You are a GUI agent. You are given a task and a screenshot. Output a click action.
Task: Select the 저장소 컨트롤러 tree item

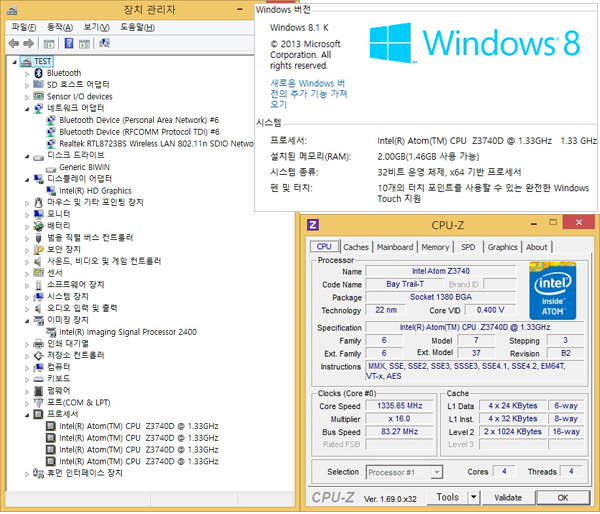coord(75,356)
